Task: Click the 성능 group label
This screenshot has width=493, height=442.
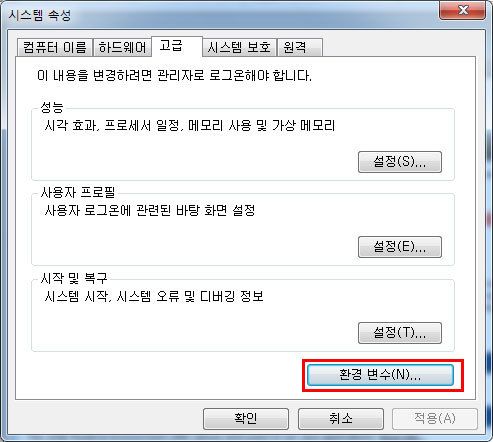Action: click(52, 107)
